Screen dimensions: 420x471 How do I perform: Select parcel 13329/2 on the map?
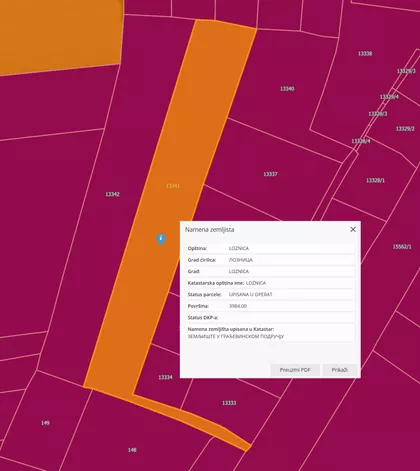click(x=405, y=129)
